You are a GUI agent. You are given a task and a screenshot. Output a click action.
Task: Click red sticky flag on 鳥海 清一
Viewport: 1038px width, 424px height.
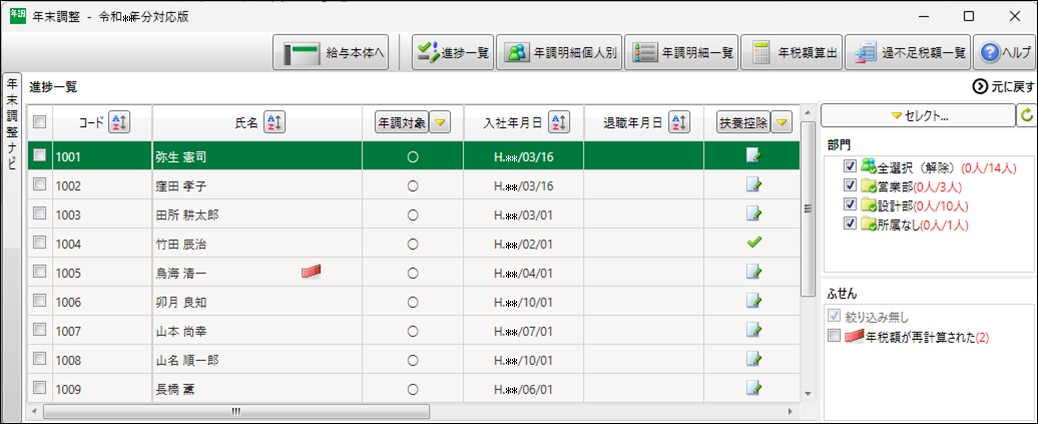[x=311, y=271]
